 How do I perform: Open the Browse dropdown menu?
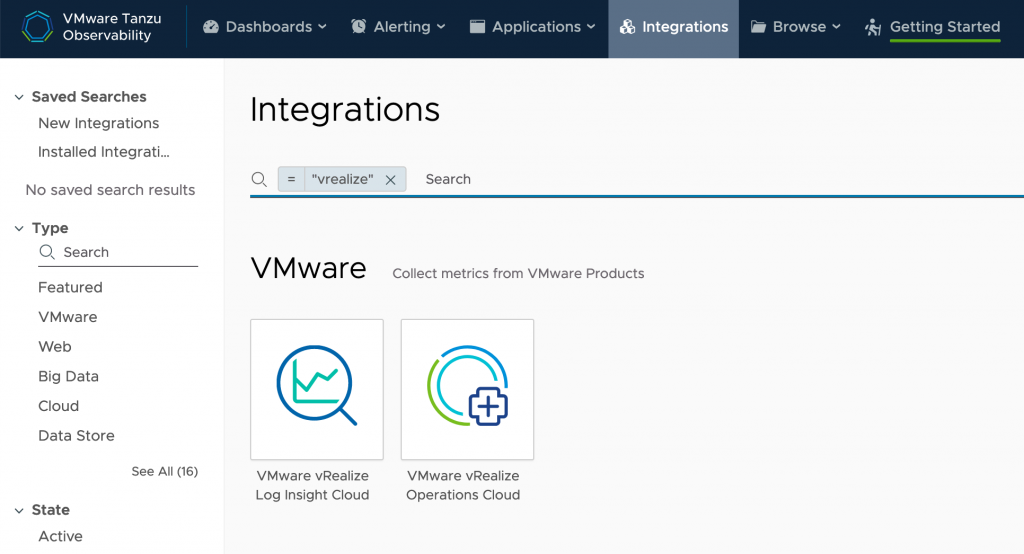[795, 27]
